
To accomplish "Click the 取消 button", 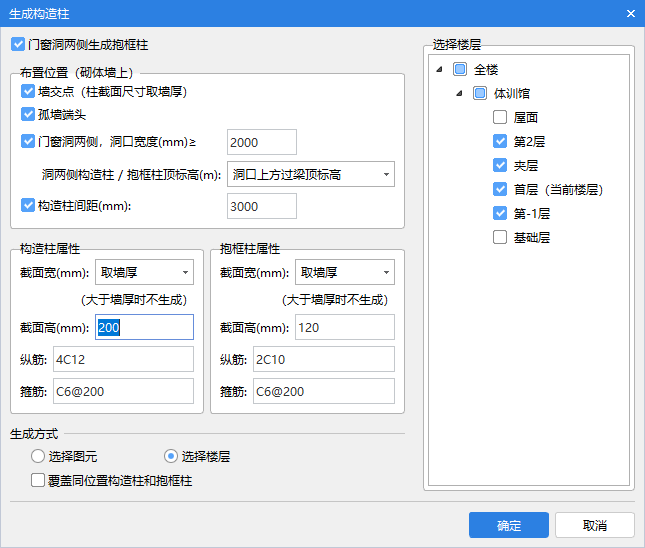I will coord(595,525).
